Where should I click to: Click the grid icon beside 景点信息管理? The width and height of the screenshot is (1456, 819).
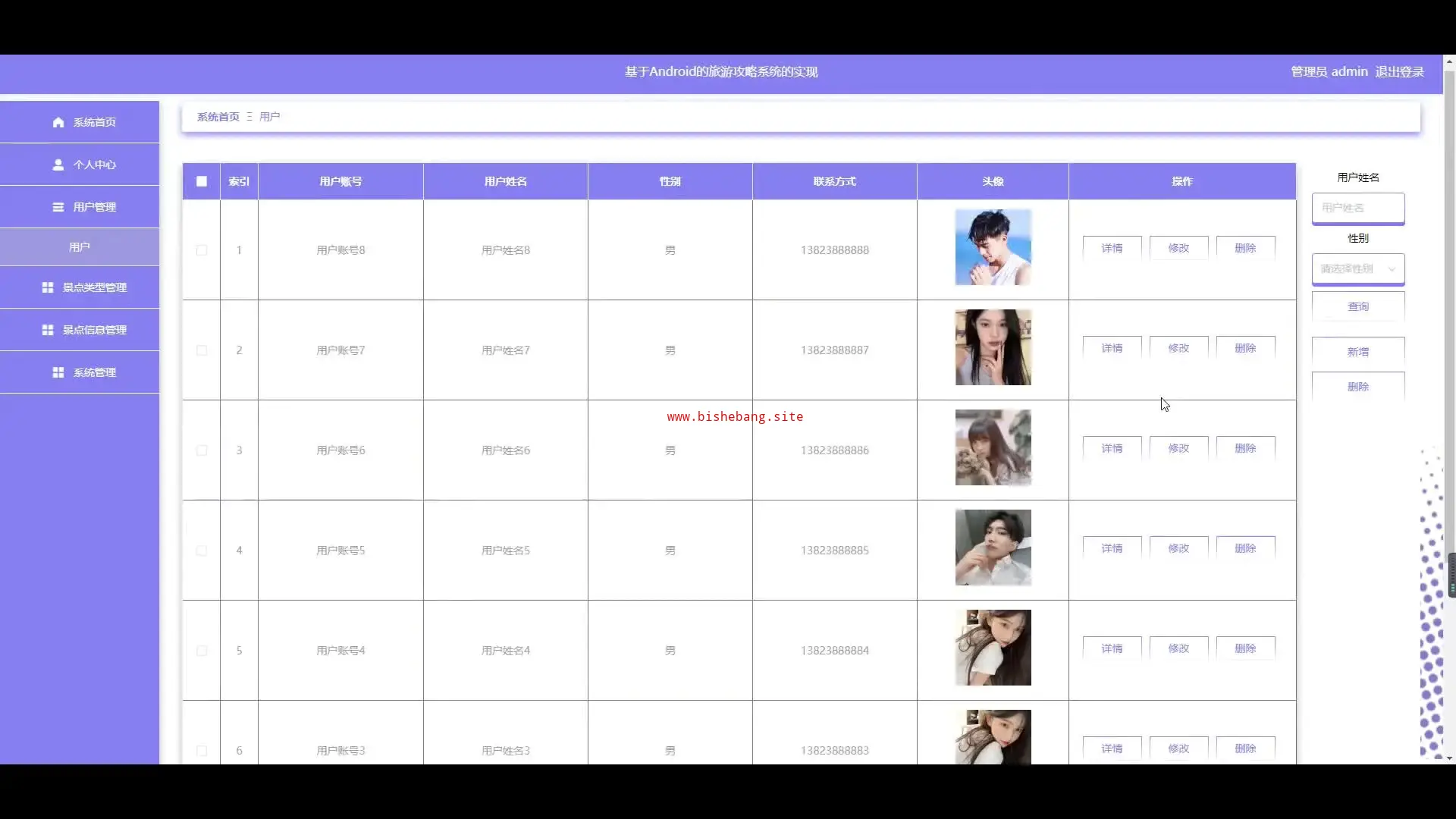click(48, 330)
